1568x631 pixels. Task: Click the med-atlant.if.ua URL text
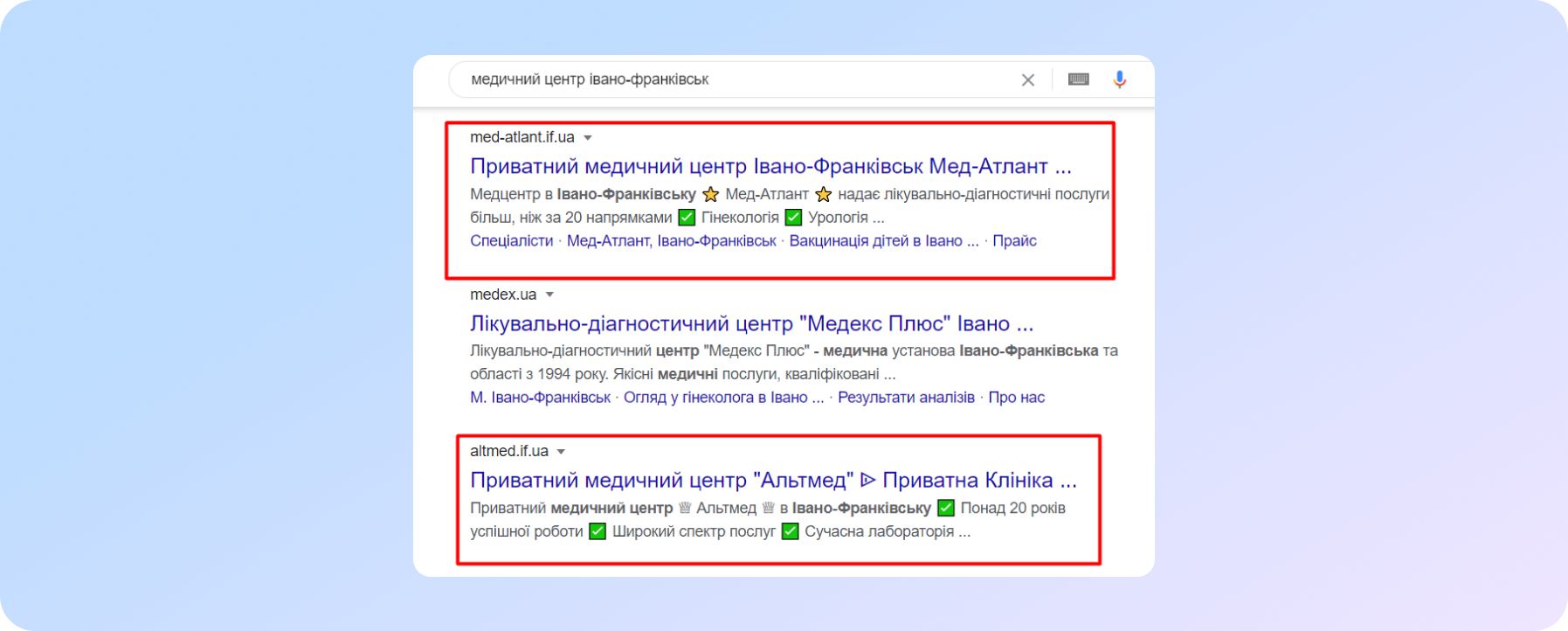(x=522, y=137)
